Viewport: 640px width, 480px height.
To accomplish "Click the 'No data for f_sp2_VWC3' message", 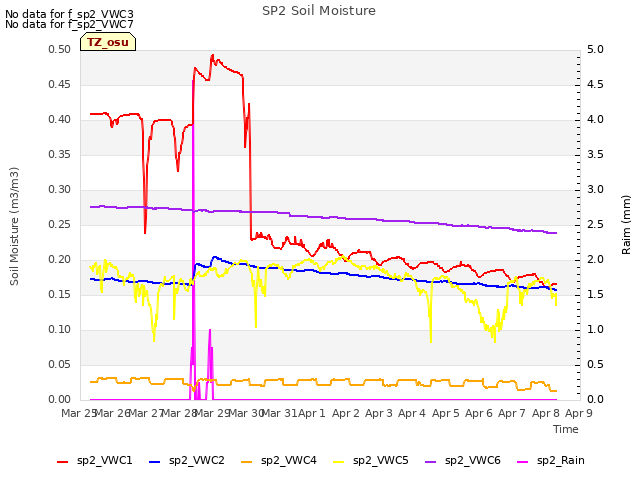I will [69, 14].
